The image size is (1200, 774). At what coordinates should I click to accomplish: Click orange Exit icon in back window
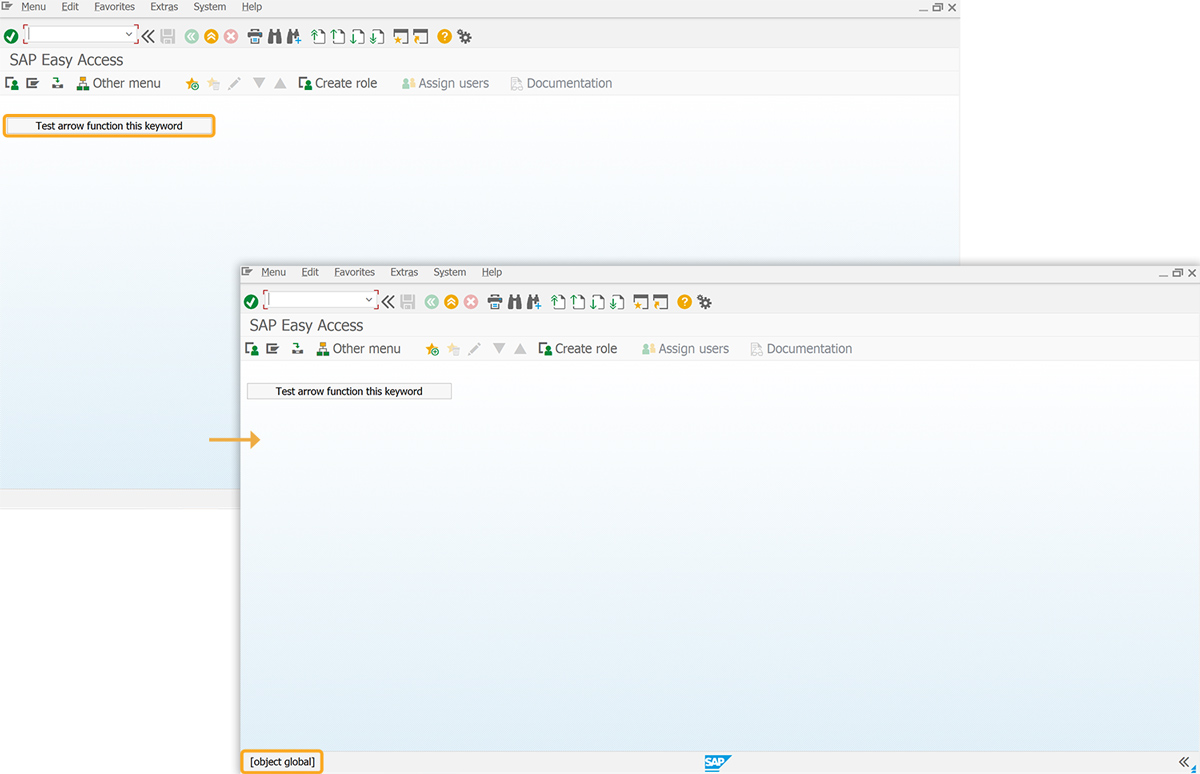211,36
